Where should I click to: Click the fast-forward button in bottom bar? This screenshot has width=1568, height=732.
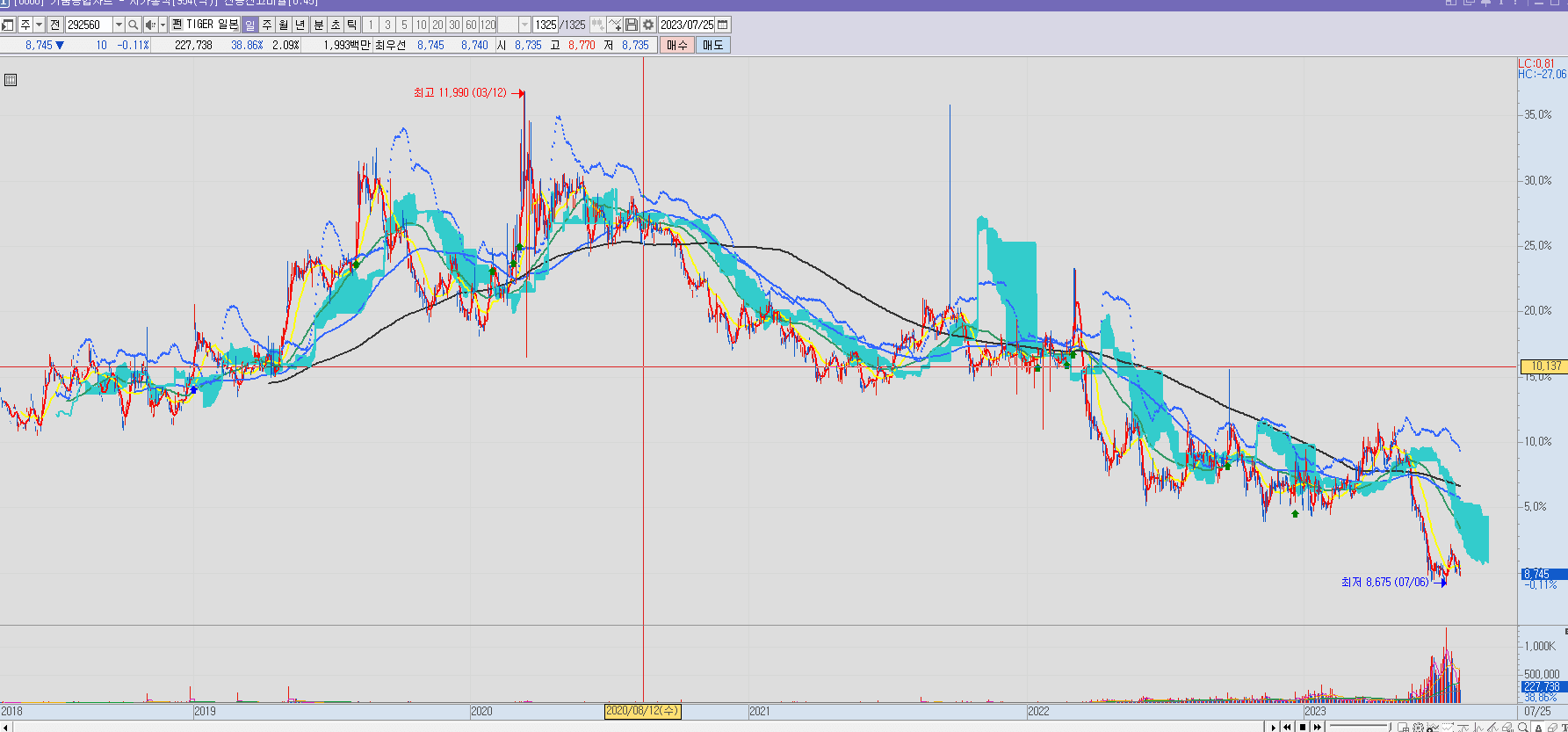coord(1318,727)
